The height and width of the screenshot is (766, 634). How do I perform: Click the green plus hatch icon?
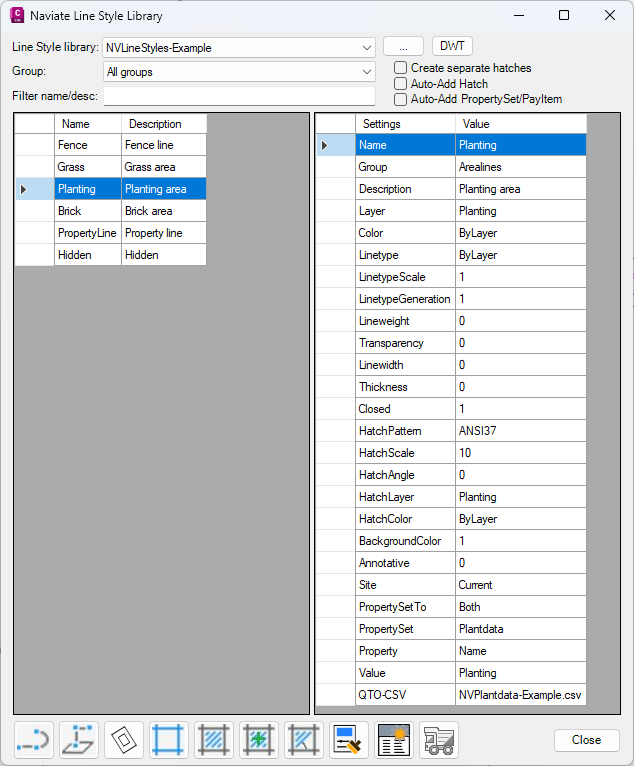point(259,740)
